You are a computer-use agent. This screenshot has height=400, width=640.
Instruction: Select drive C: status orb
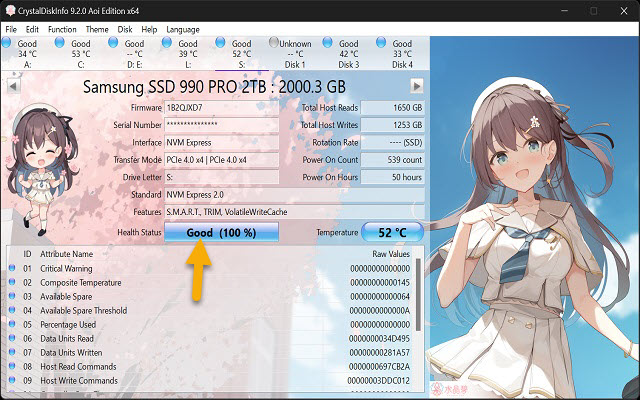coord(60,42)
